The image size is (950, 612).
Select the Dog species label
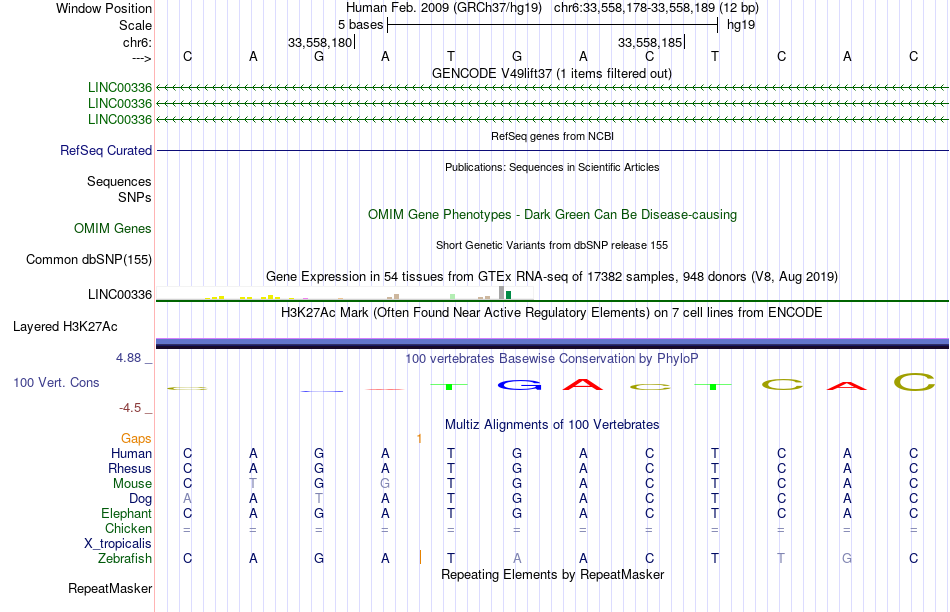pos(141,499)
